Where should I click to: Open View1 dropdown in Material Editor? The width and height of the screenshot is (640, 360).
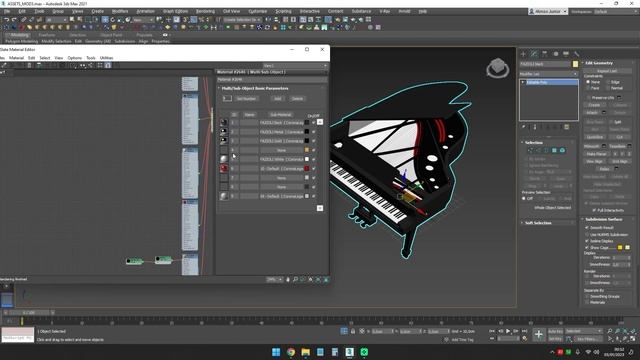[295, 66]
